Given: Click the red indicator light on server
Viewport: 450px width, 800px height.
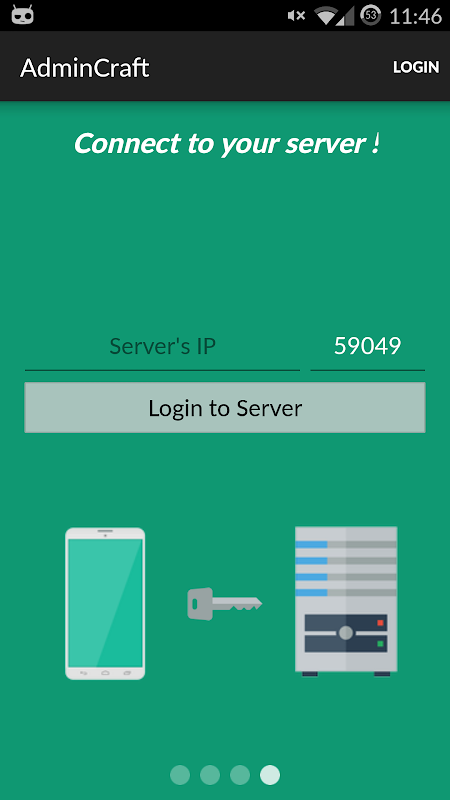Looking at the screenshot, I should [x=380, y=622].
